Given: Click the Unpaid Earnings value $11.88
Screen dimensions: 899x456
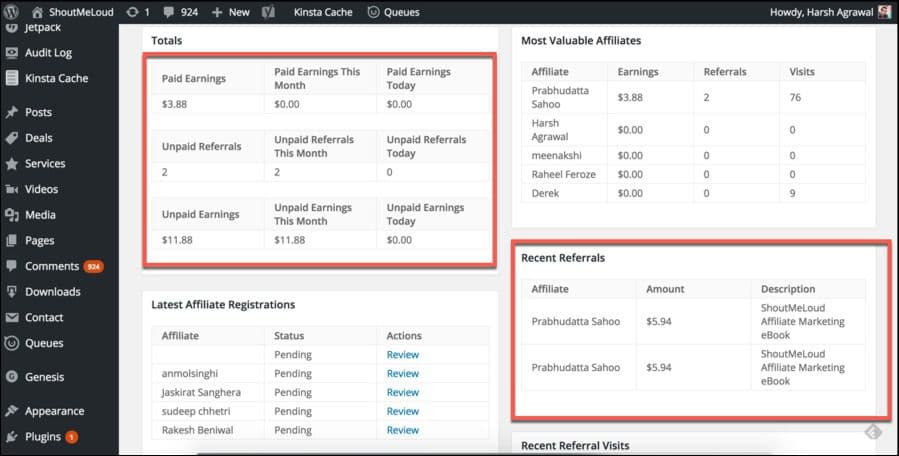Looking at the screenshot, I should [x=177, y=240].
